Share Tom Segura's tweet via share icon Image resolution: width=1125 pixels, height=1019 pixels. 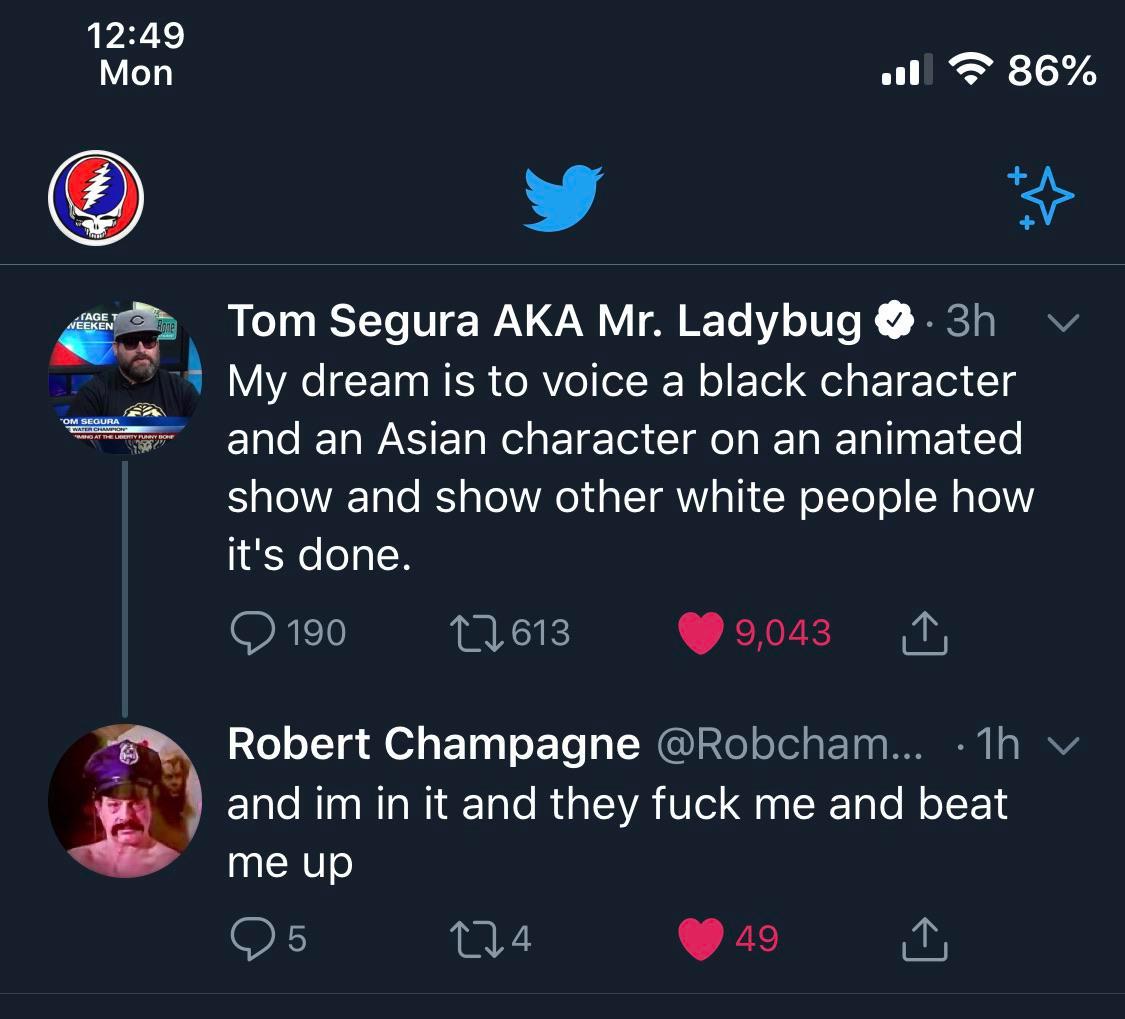click(x=923, y=632)
